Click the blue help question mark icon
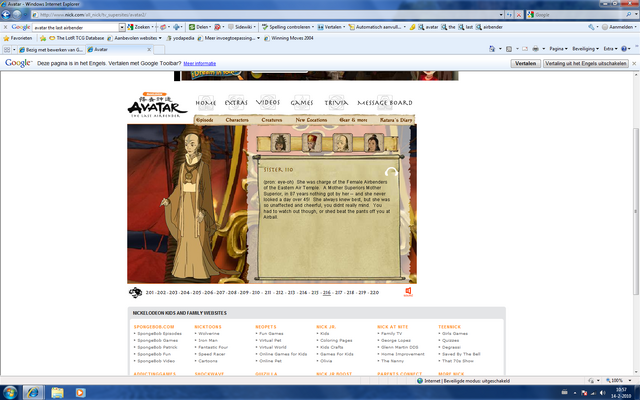Image resolution: width=640 pixels, height=400 pixels. tap(624, 49)
